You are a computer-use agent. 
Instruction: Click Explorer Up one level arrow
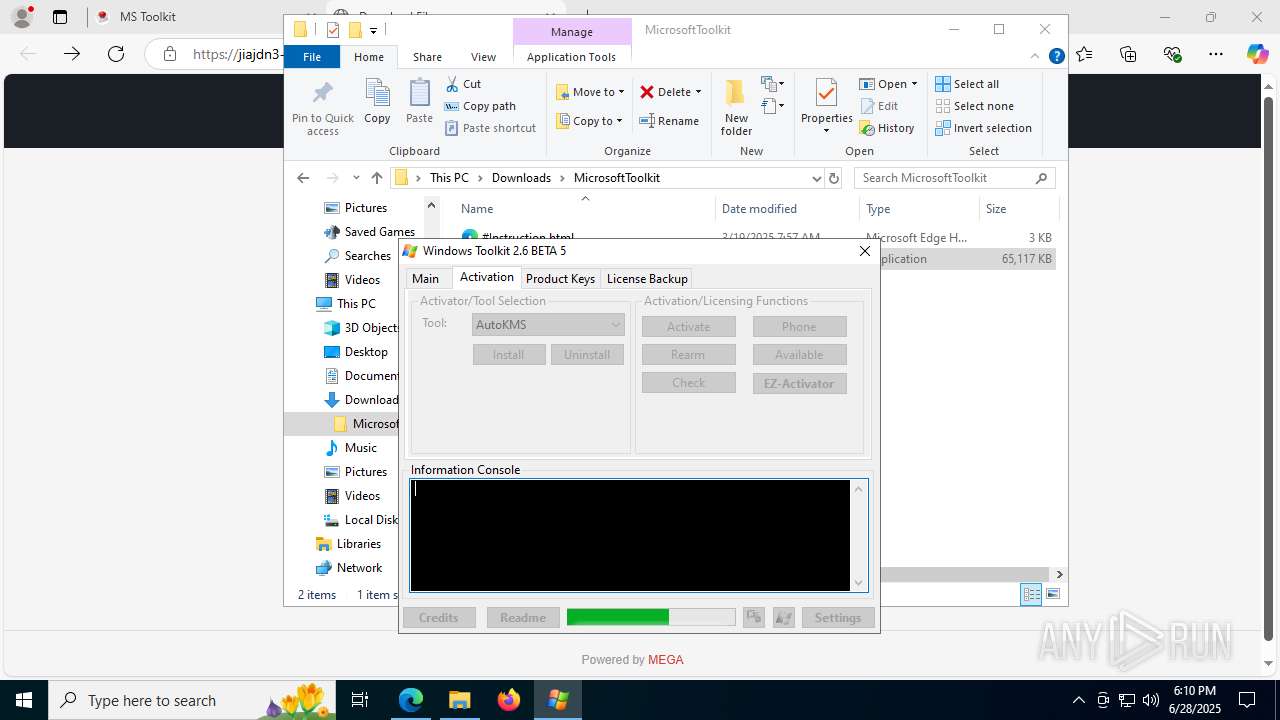[376, 178]
